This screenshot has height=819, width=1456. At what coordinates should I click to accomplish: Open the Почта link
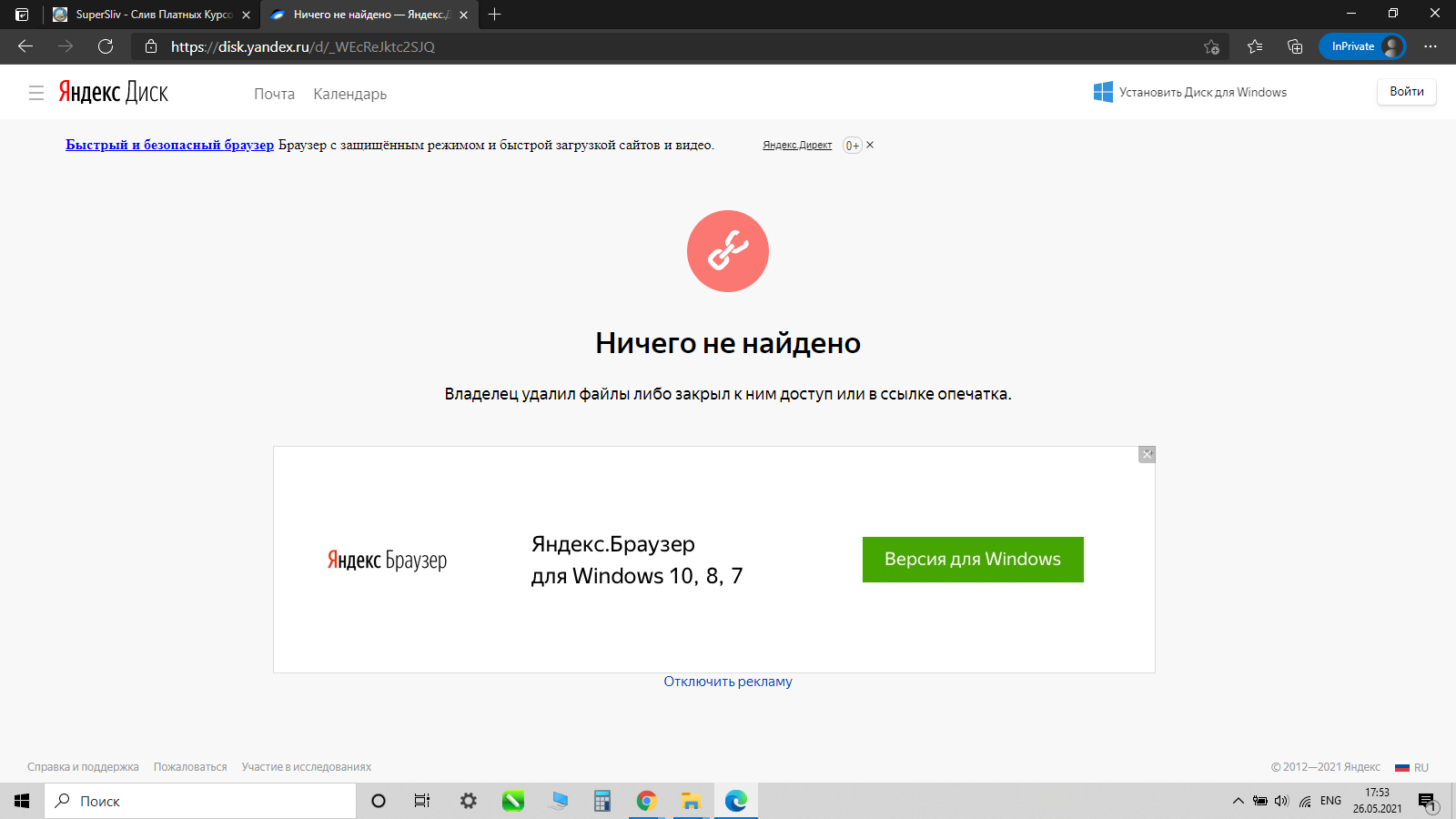(x=274, y=94)
